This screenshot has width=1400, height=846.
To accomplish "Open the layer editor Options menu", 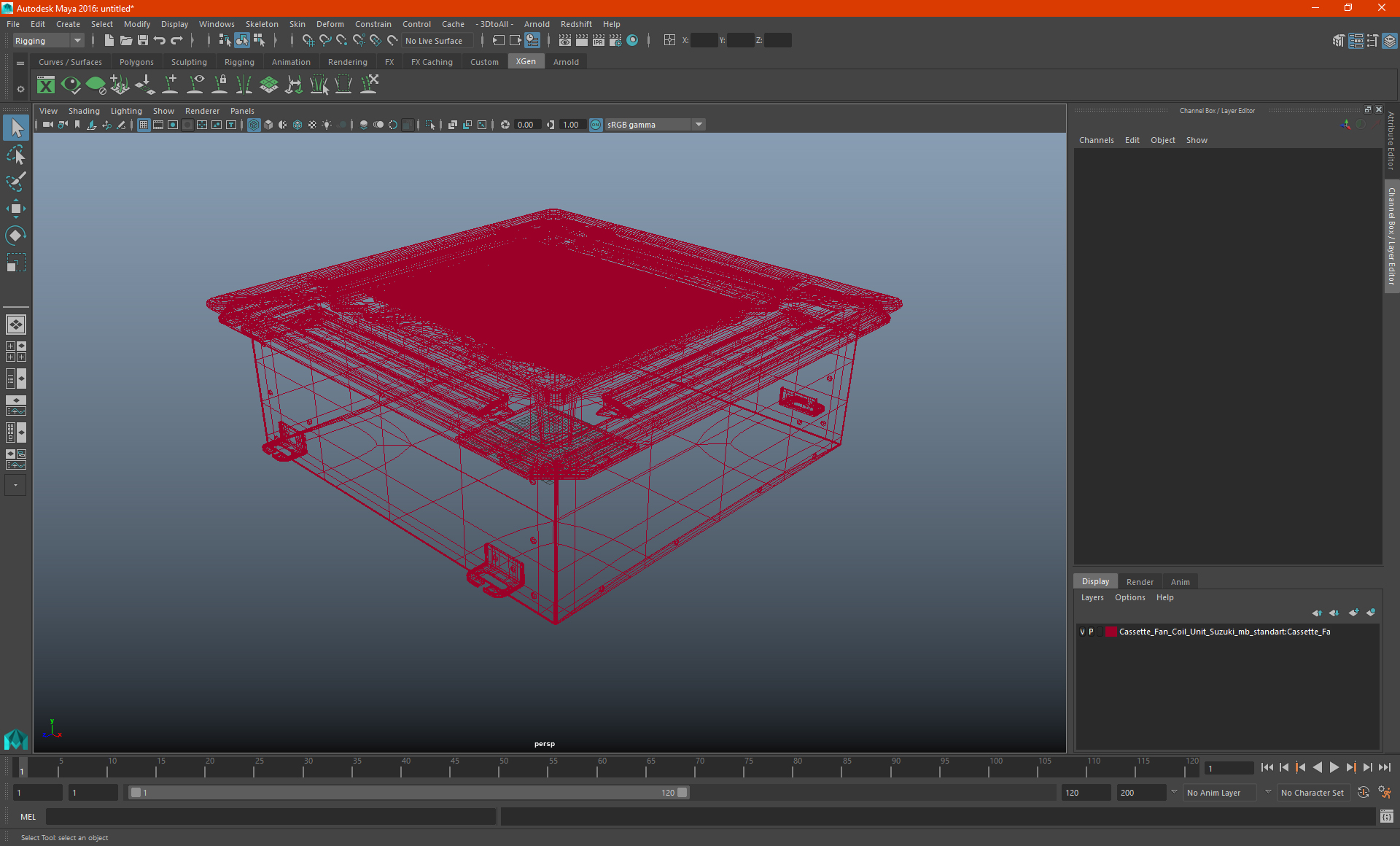I will point(1129,597).
